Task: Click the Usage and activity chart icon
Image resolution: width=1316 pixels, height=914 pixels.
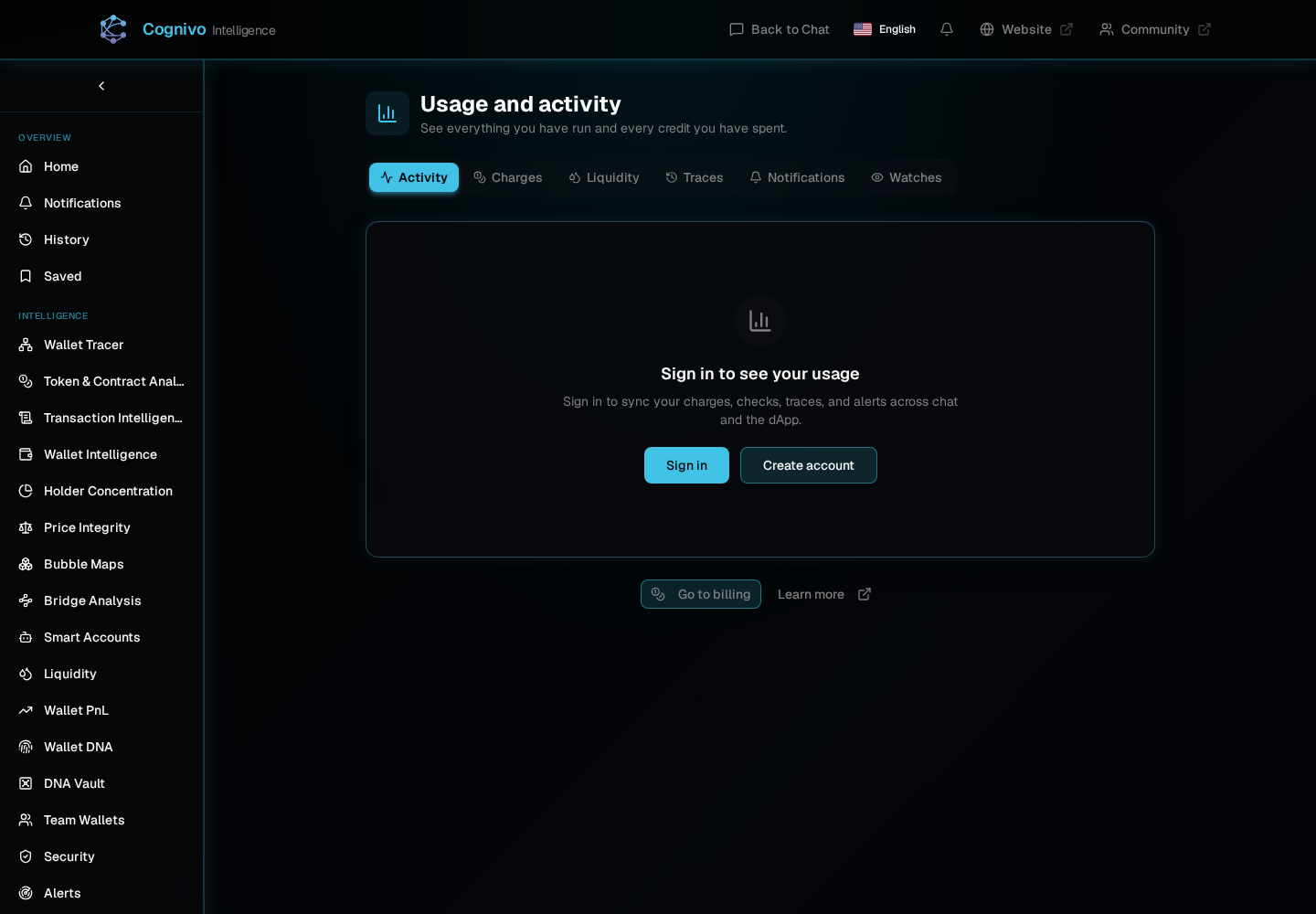Action: coord(387,113)
